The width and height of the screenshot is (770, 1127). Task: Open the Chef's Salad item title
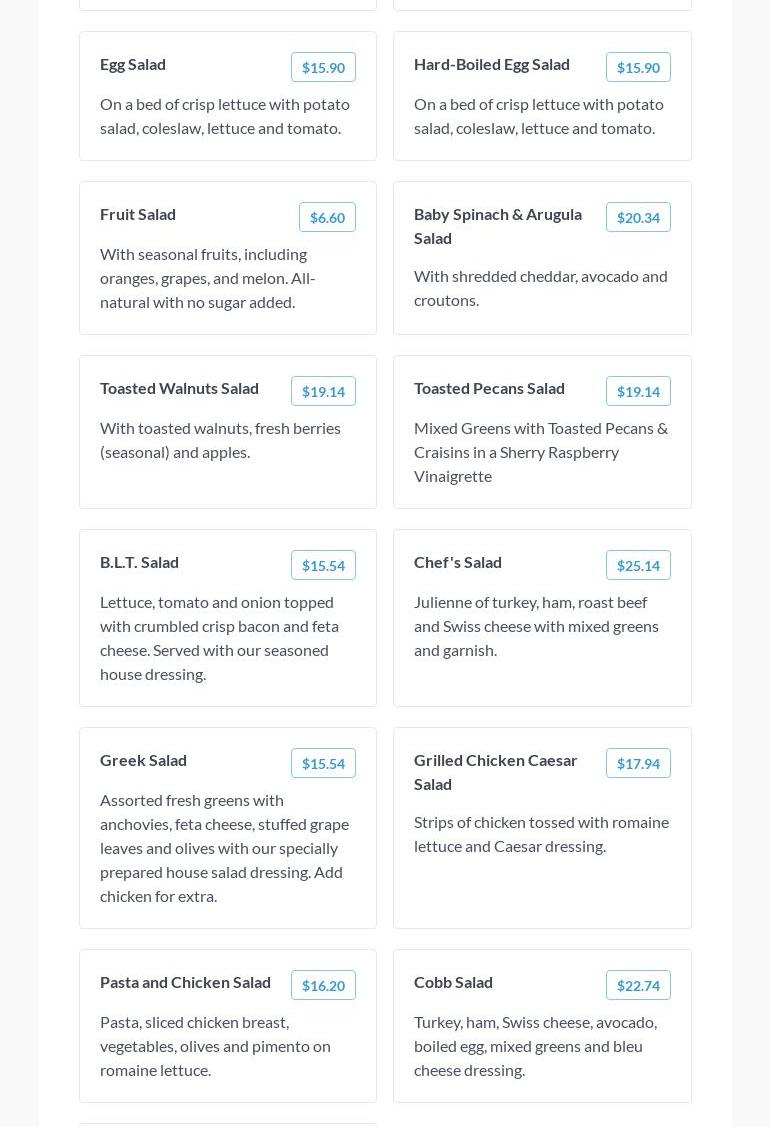coord(458,562)
